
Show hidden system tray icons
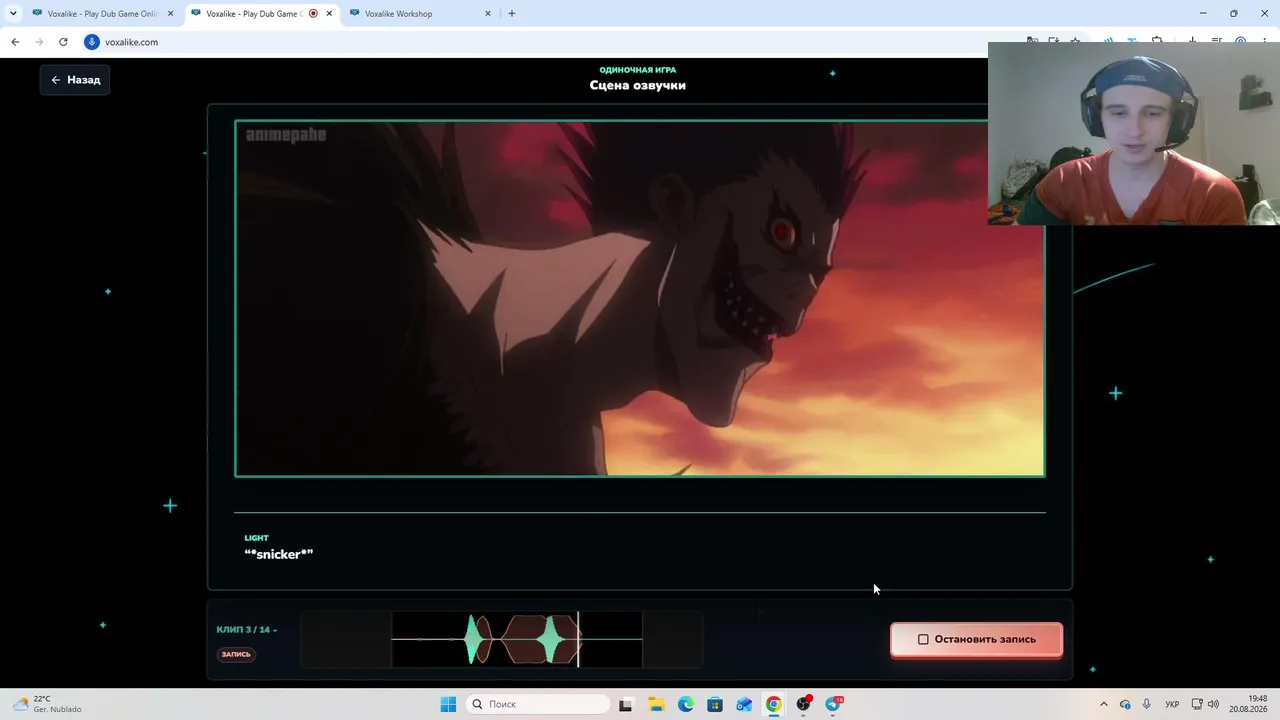[x=1104, y=704]
